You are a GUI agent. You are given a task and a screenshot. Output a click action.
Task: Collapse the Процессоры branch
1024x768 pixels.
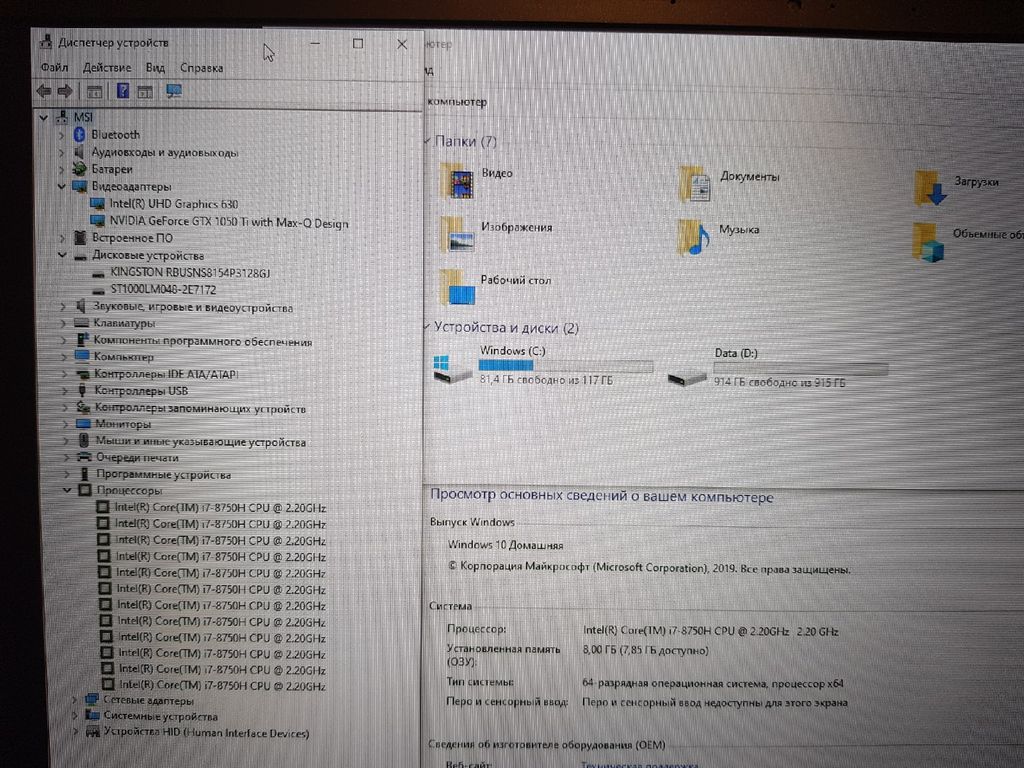tap(67, 490)
